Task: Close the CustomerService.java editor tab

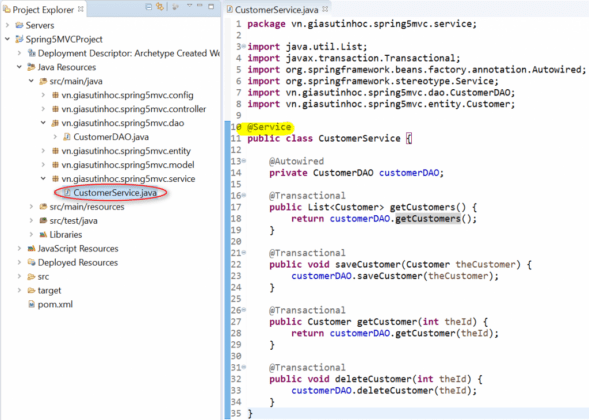Action: [325, 9]
